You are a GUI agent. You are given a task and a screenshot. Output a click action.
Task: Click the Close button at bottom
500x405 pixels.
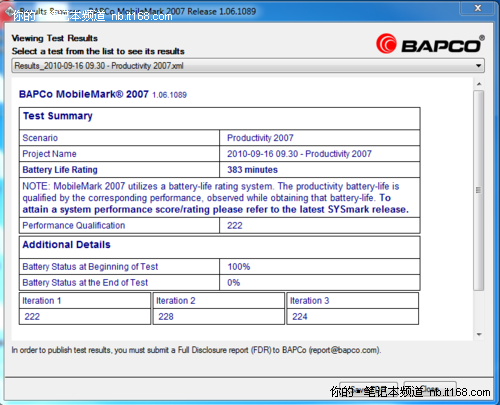[x=430, y=389]
